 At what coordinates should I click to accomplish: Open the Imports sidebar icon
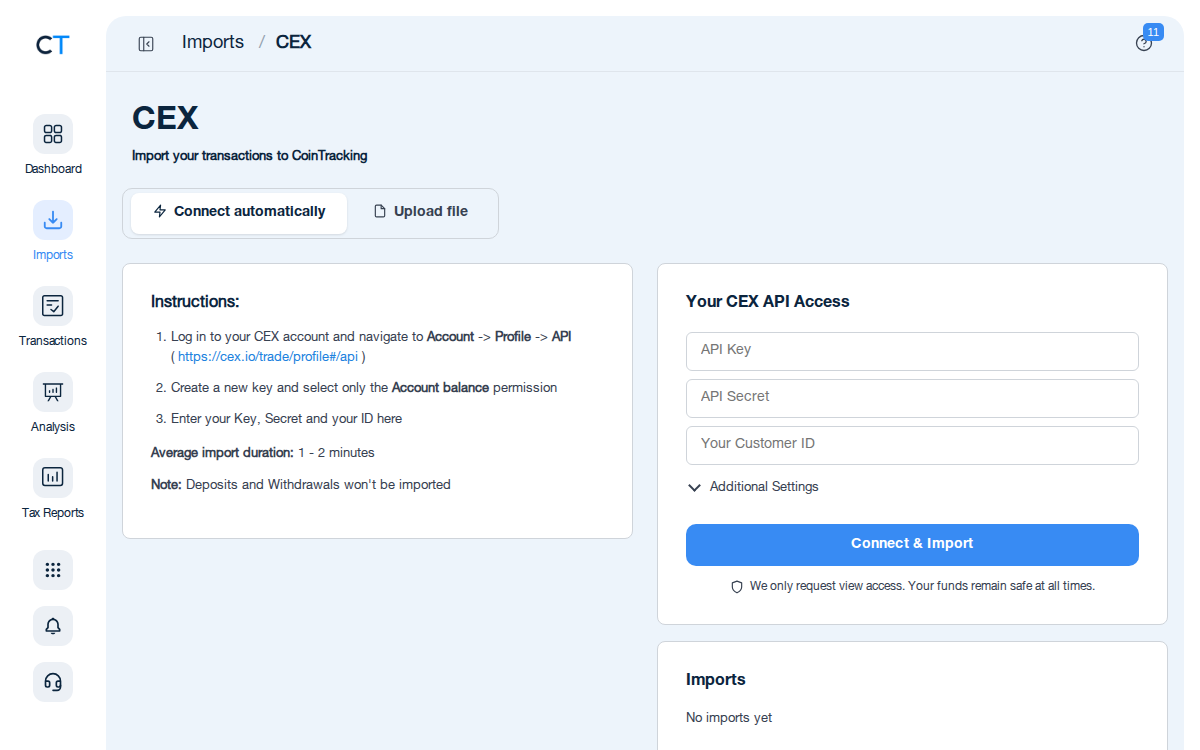pos(53,220)
